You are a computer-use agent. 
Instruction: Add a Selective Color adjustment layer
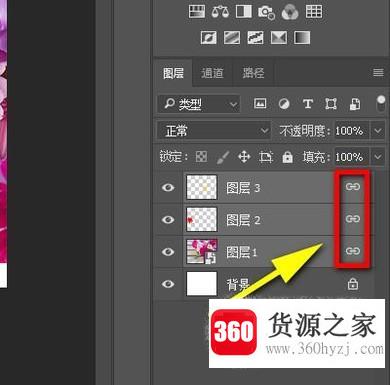click(279, 37)
